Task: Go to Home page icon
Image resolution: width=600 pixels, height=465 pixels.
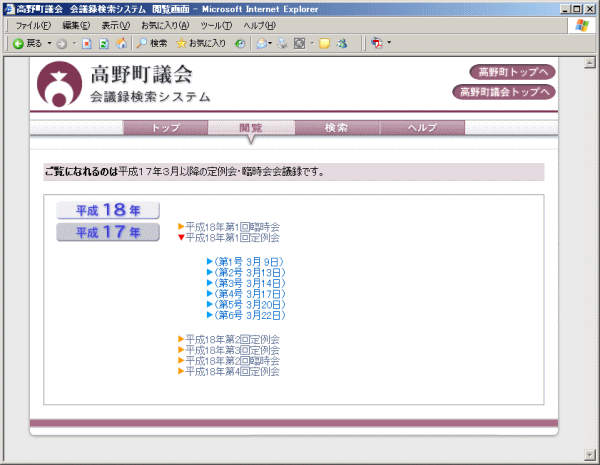Action: tap(121, 44)
